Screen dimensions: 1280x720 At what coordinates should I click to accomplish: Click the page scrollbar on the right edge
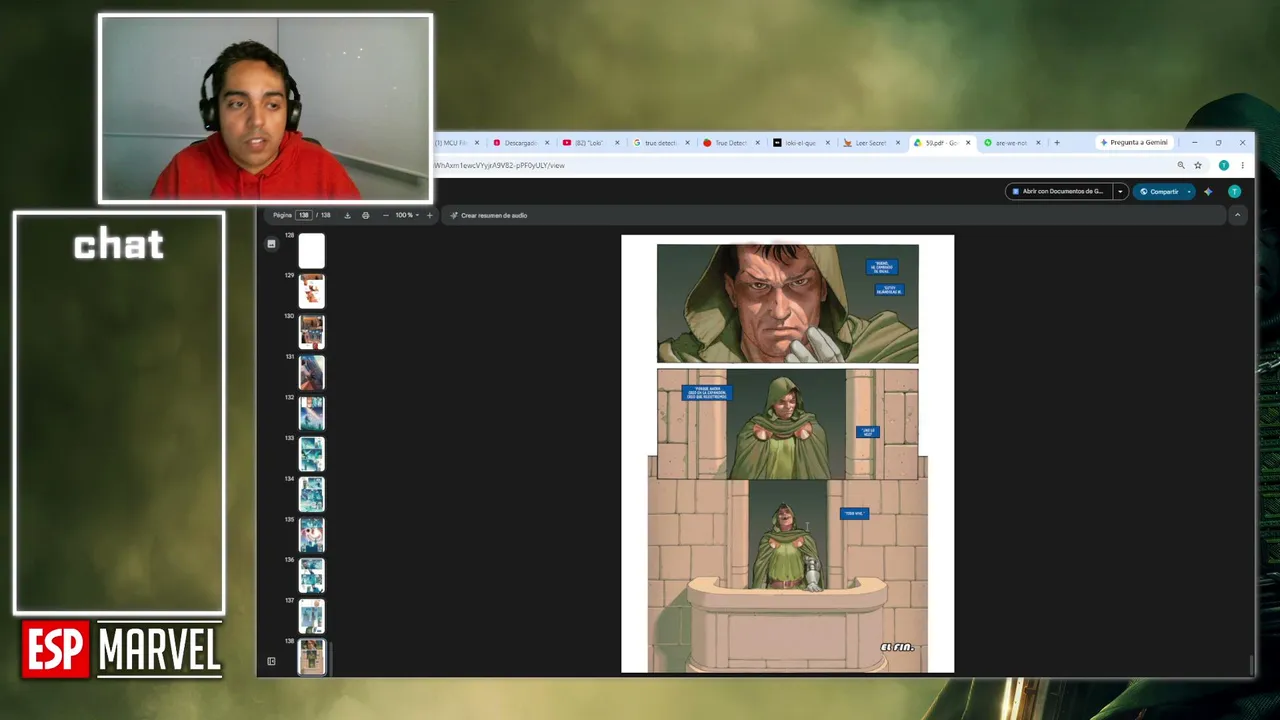[1250, 664]
